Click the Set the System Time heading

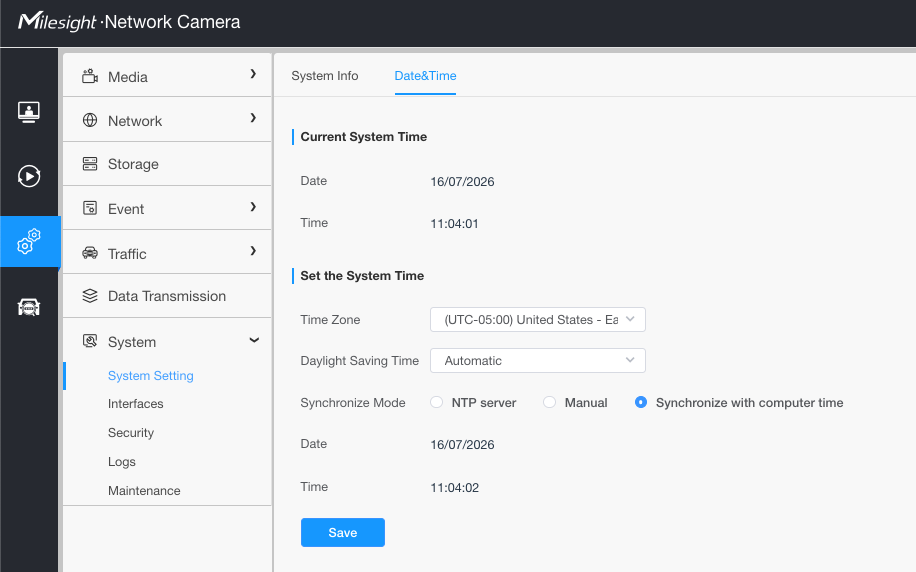[x=362, y=276]
